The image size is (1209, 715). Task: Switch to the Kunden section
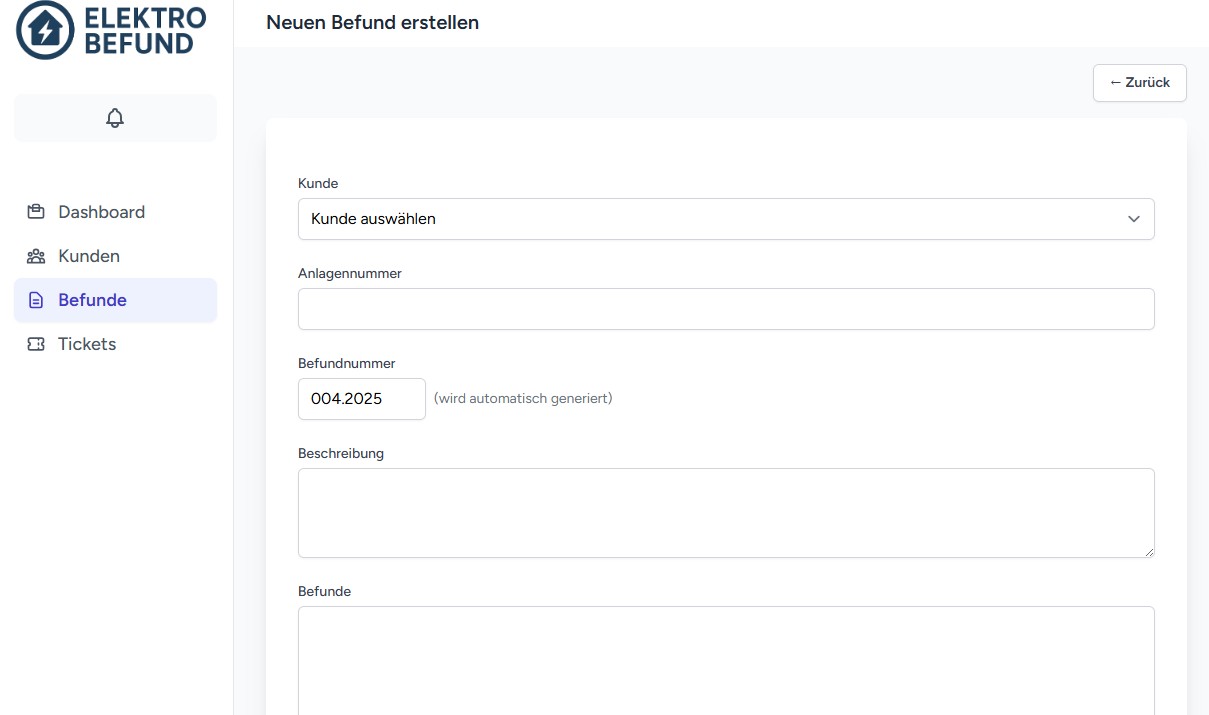89,256
